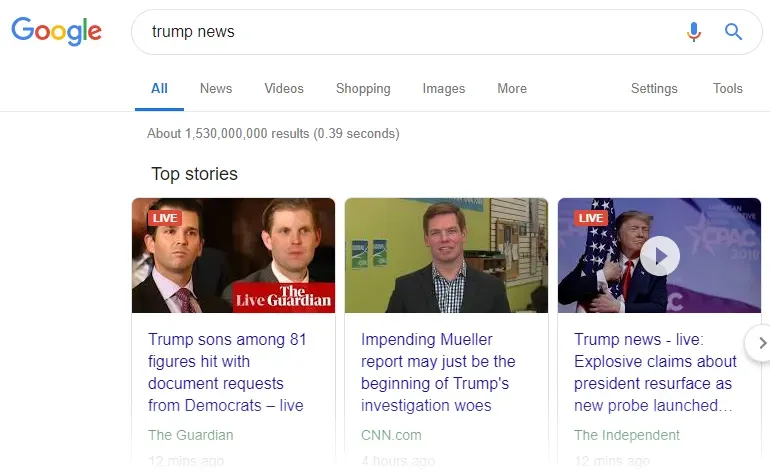
Task: Select the All tab
Action: [159, 88]
